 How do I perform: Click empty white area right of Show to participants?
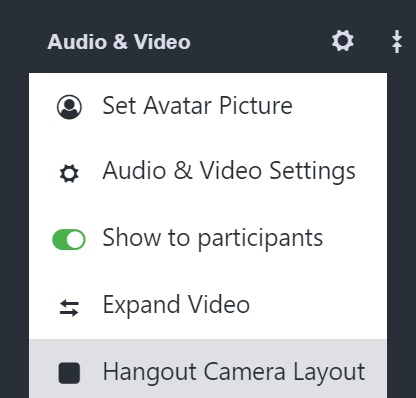(355, 239)
